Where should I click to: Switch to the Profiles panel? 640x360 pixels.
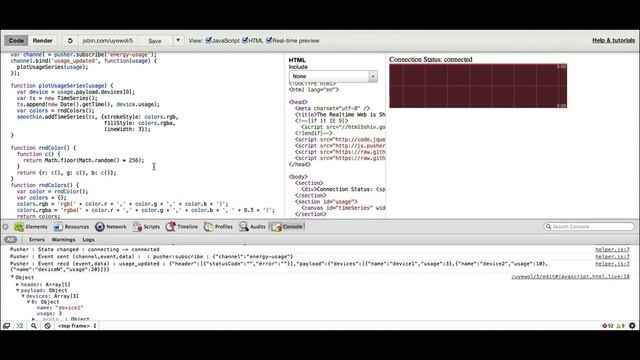(218, 227)
